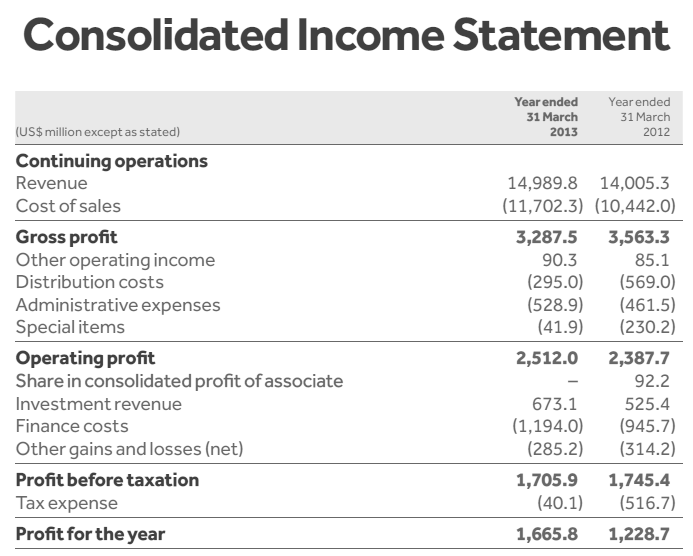The width and height of the screenshot is (693, 556).
Task: Select the 2012 special items value (230.2)
Action: (647, 327)
